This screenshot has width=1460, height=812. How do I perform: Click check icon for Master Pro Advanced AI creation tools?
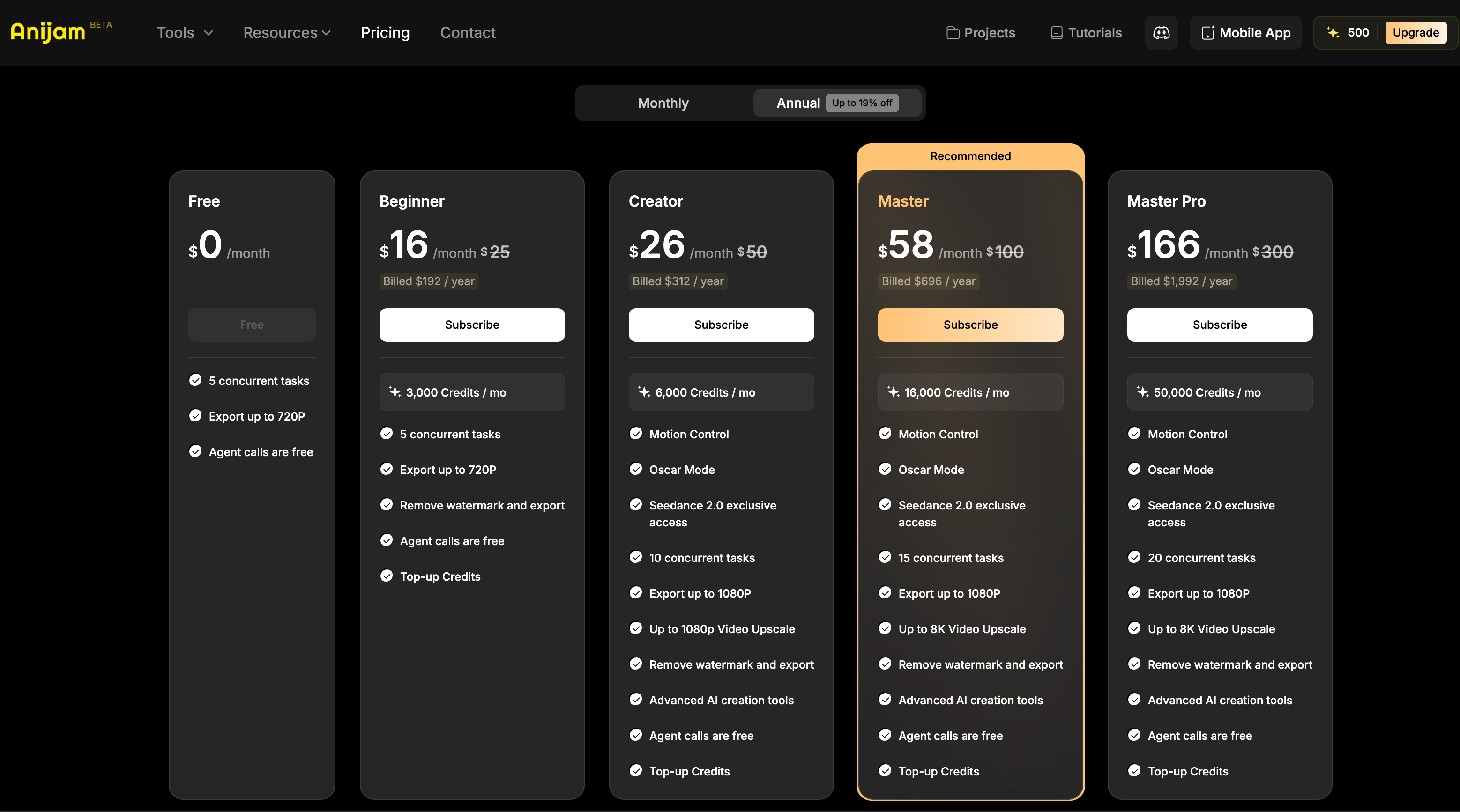1134,699
